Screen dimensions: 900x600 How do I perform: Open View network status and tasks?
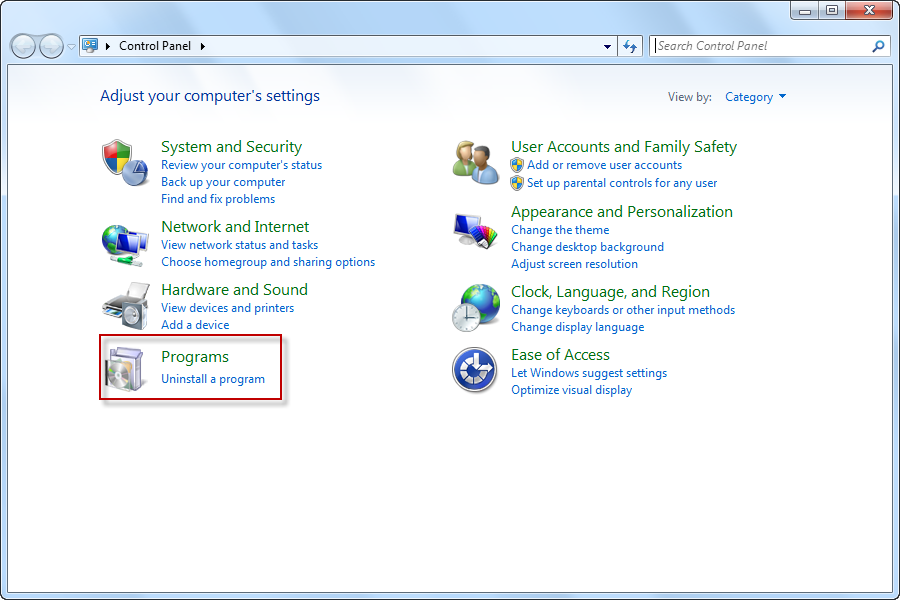(x=239, y=245)
